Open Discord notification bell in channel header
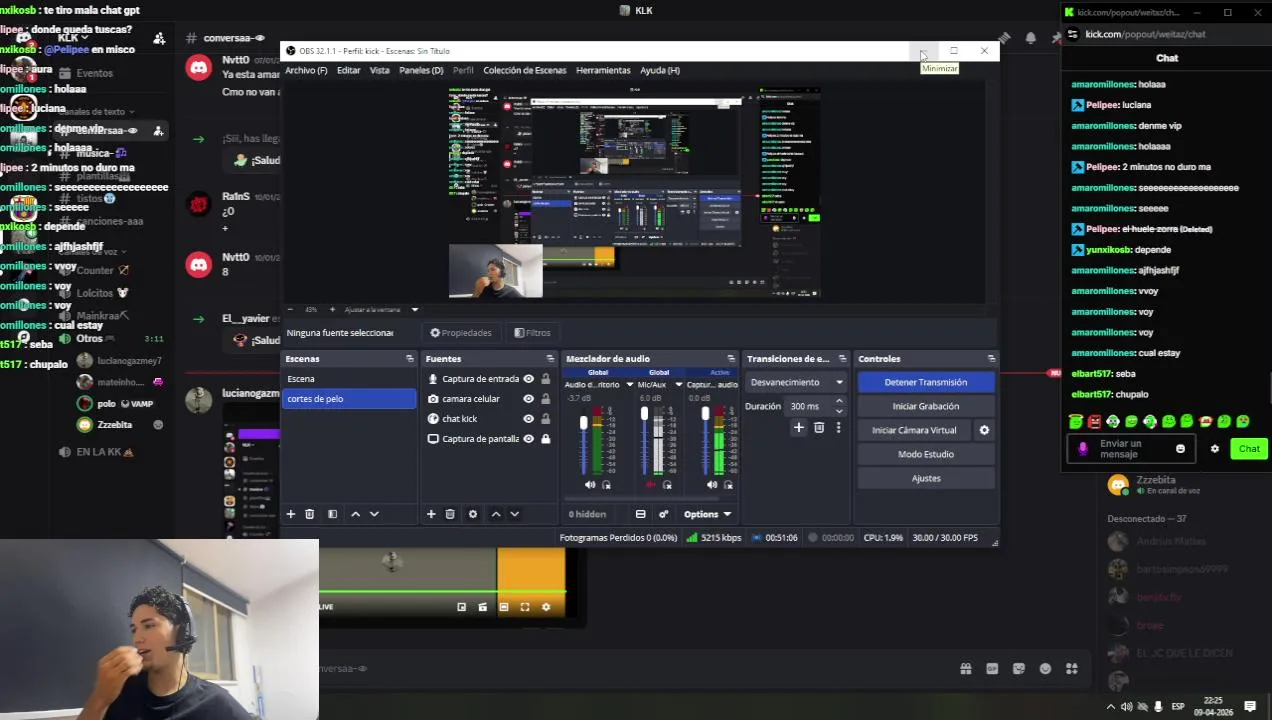This screenshot has height=720, width=1272. pyautogui.click(x=1030, y=38)
